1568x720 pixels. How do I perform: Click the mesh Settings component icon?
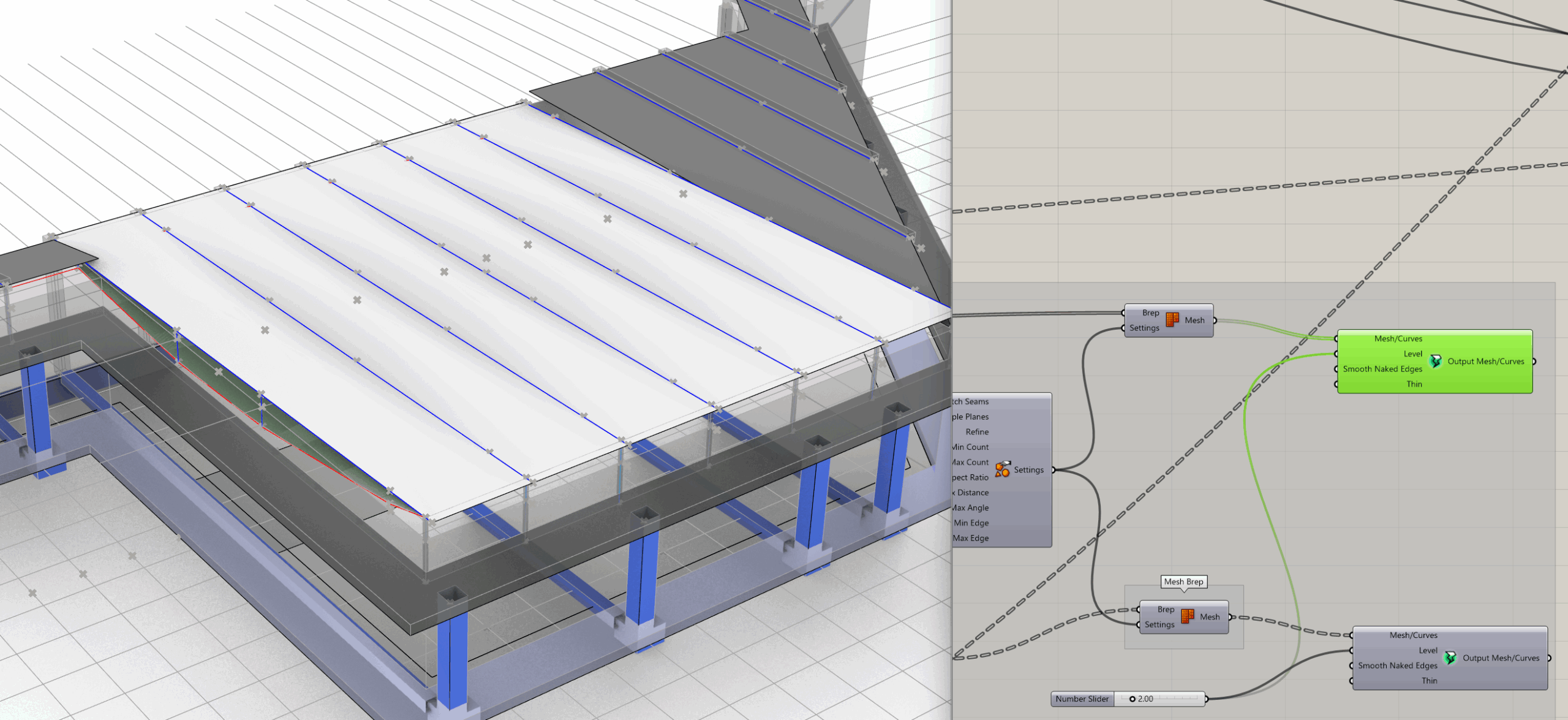(1002, 469)
